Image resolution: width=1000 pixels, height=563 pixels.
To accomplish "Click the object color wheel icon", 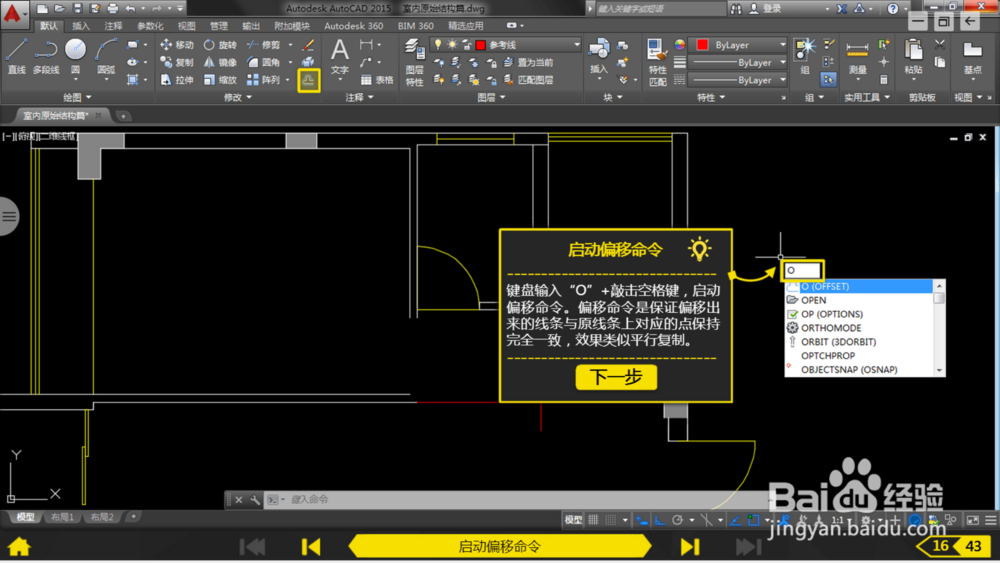I will pyautogui.click(x=680, y=45).
